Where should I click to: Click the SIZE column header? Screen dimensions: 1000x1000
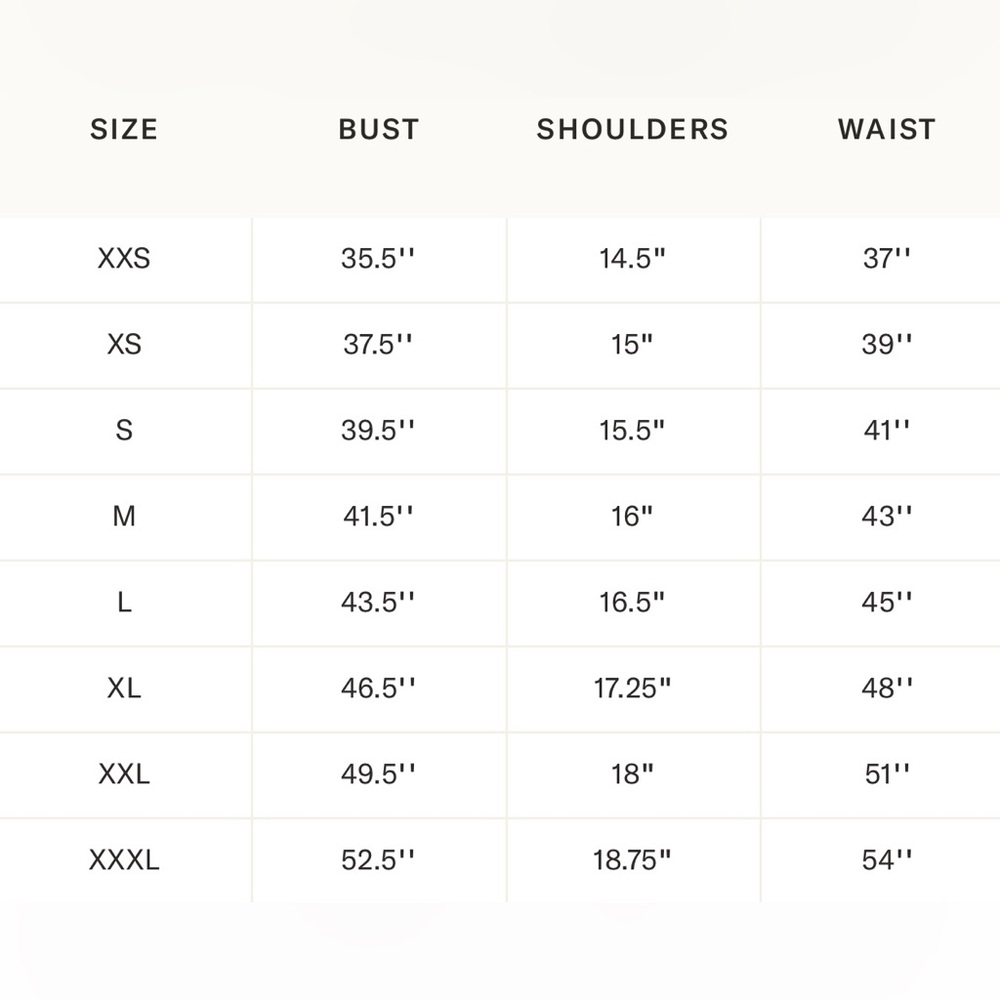pos(124,129)
